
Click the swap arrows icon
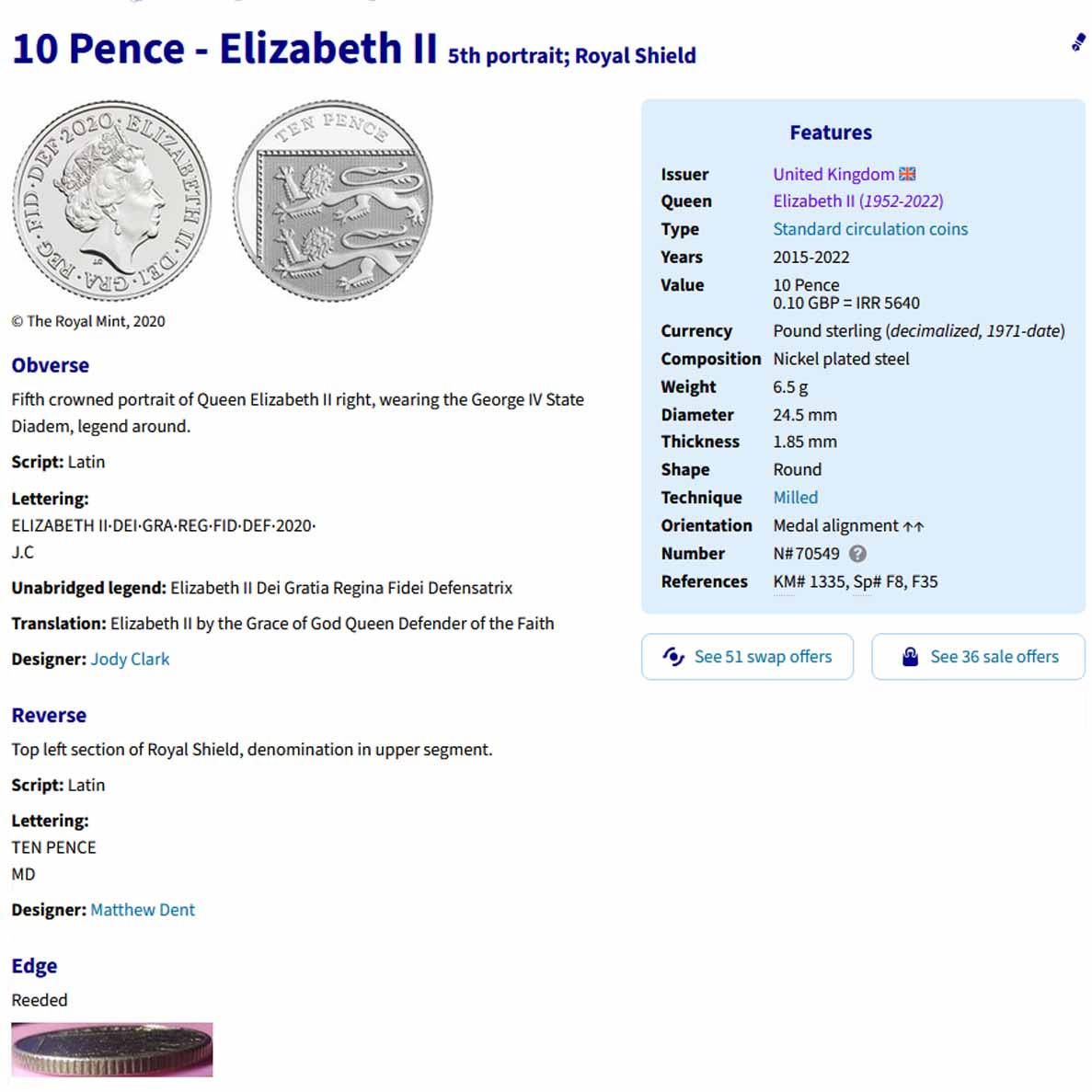point(673,657)
